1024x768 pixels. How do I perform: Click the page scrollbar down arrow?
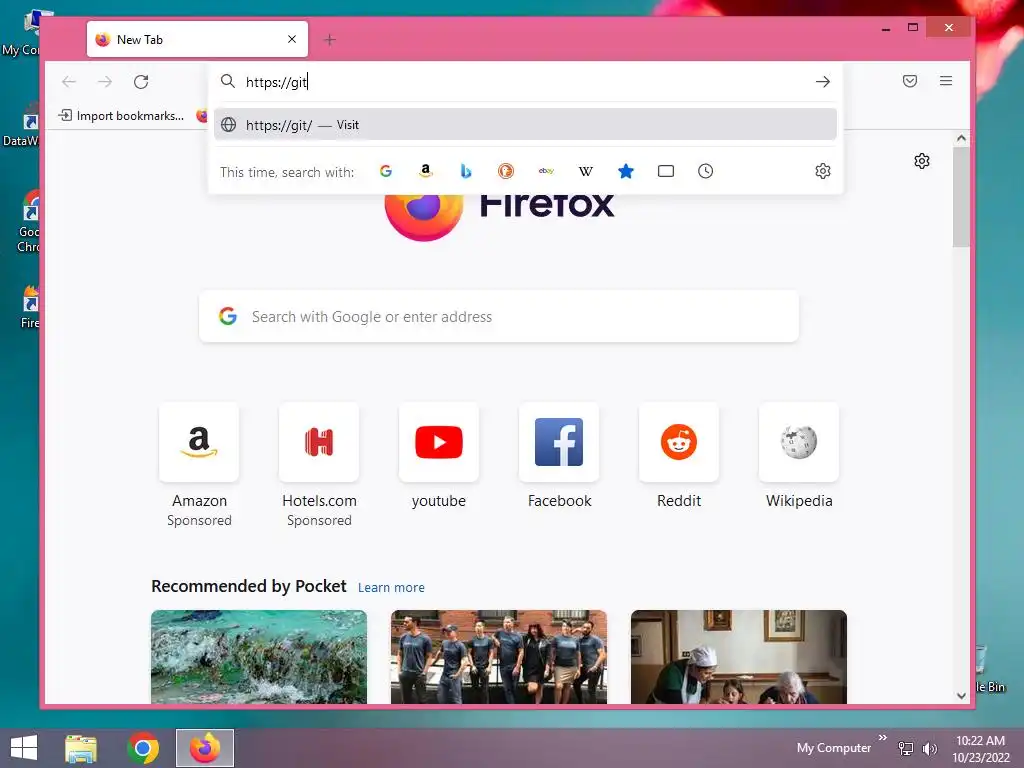click(961, 696)
